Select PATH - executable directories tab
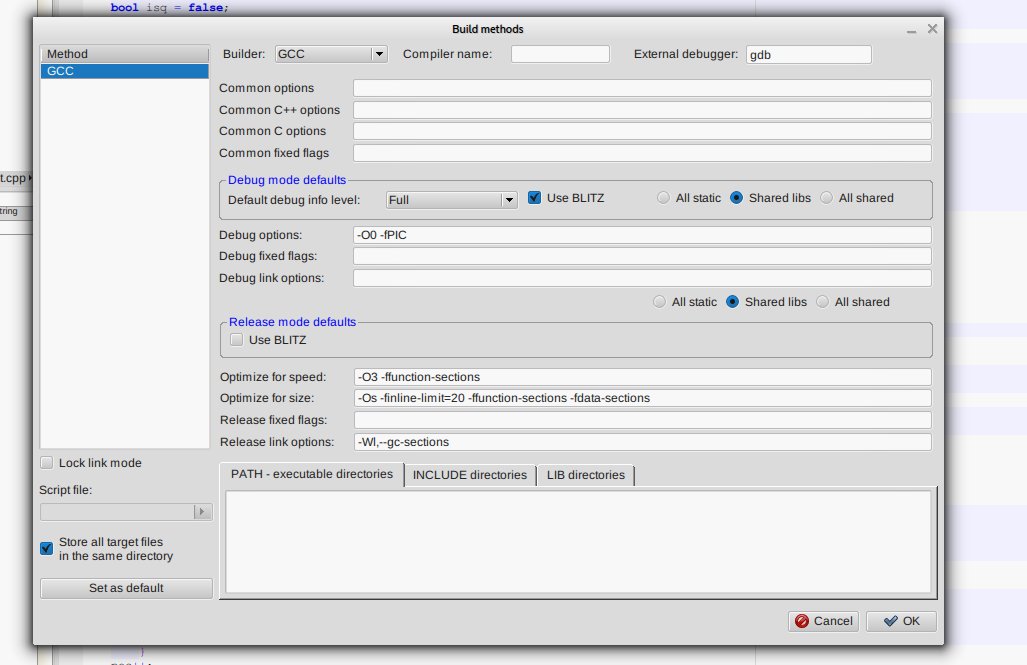 (311, 474)
